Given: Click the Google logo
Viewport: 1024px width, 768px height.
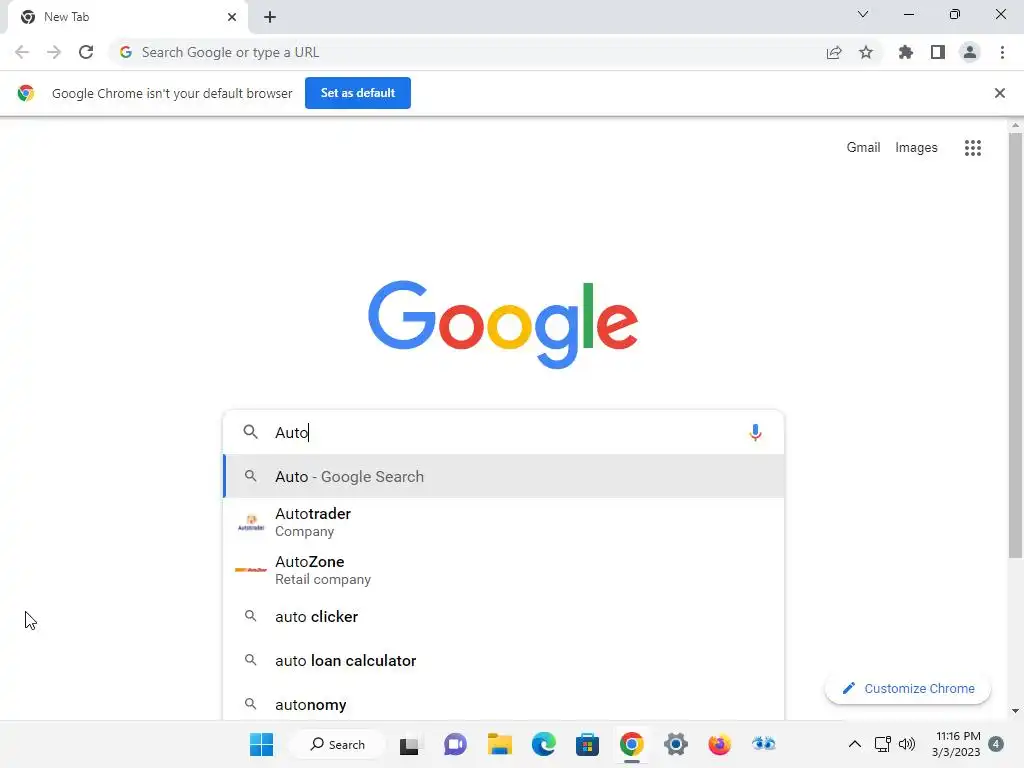Looking at the screenshot, I should 503,324.
